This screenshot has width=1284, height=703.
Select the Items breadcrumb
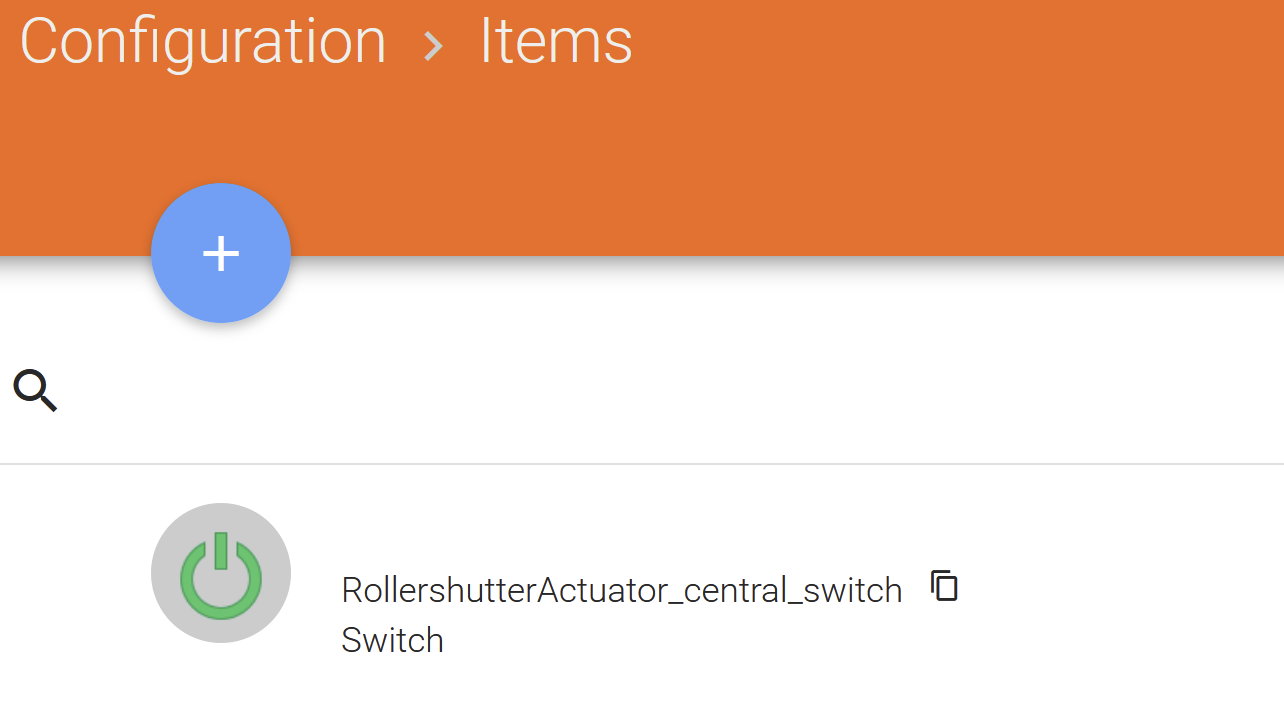(x=556, y=41)
